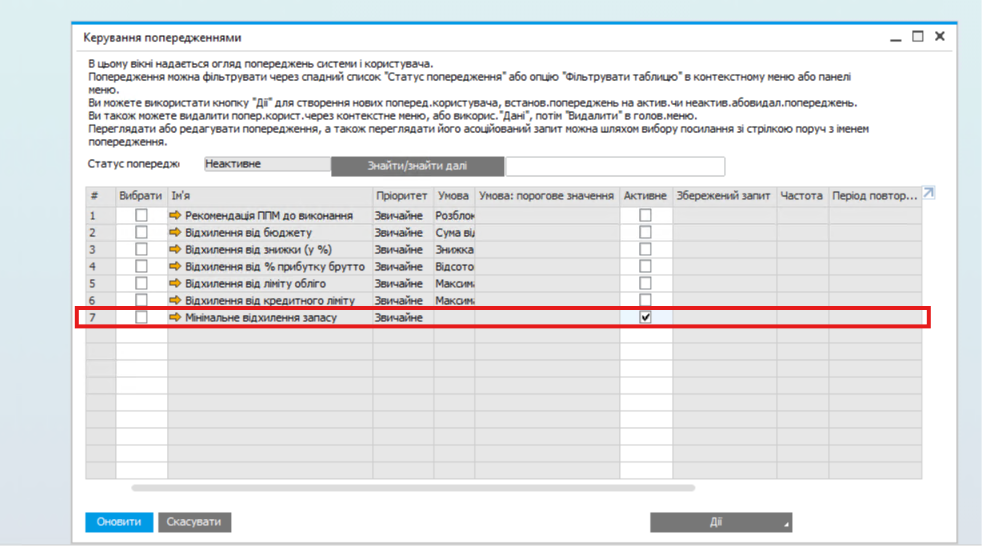982x553 pixels.
Task: Uncheck Активне for Мінімальне відхилення запасу
Action: [645, 318]
